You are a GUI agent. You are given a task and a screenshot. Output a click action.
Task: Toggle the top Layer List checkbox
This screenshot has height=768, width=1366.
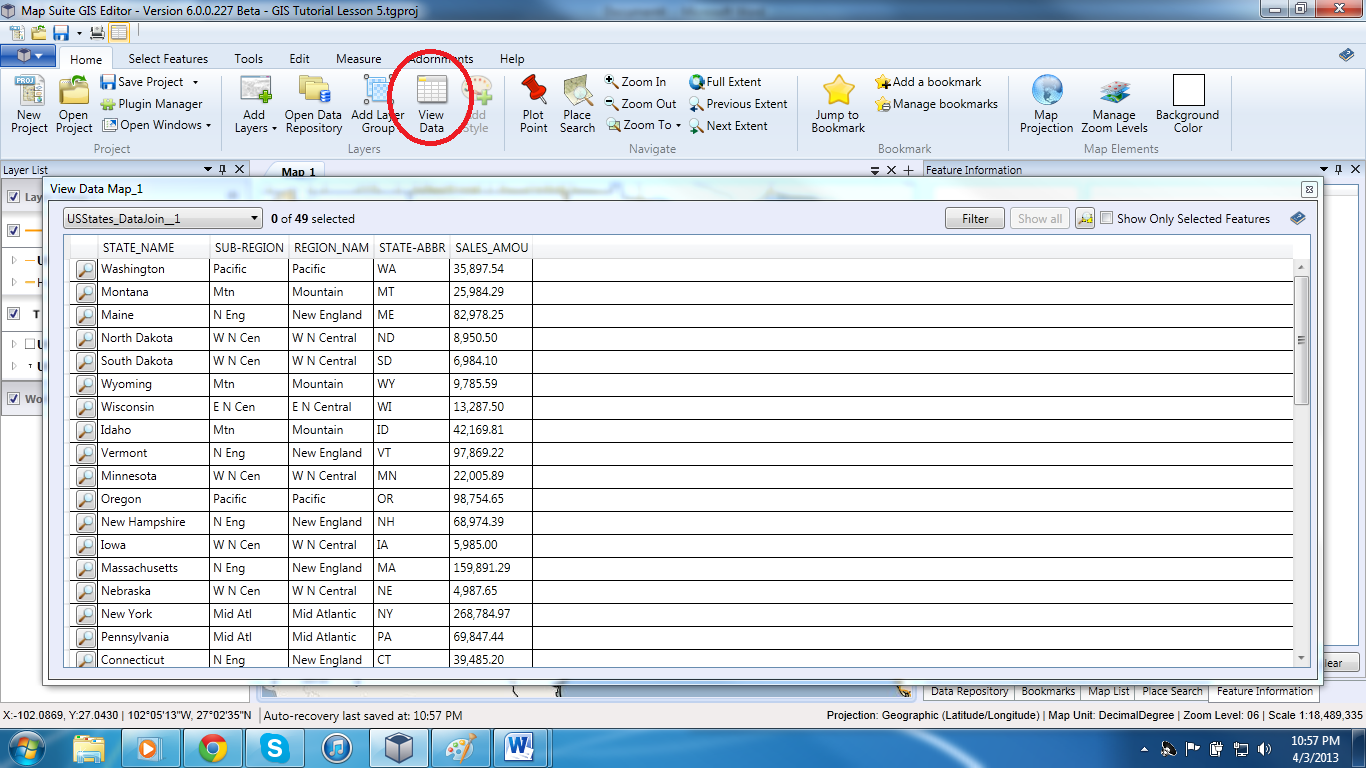tap(13, 197)
